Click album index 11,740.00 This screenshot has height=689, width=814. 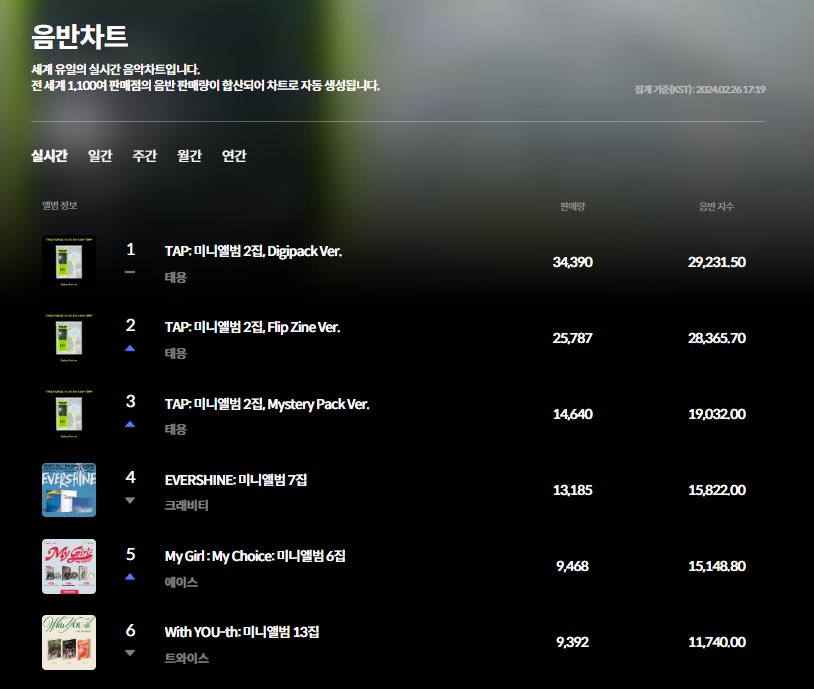(717, 642)
